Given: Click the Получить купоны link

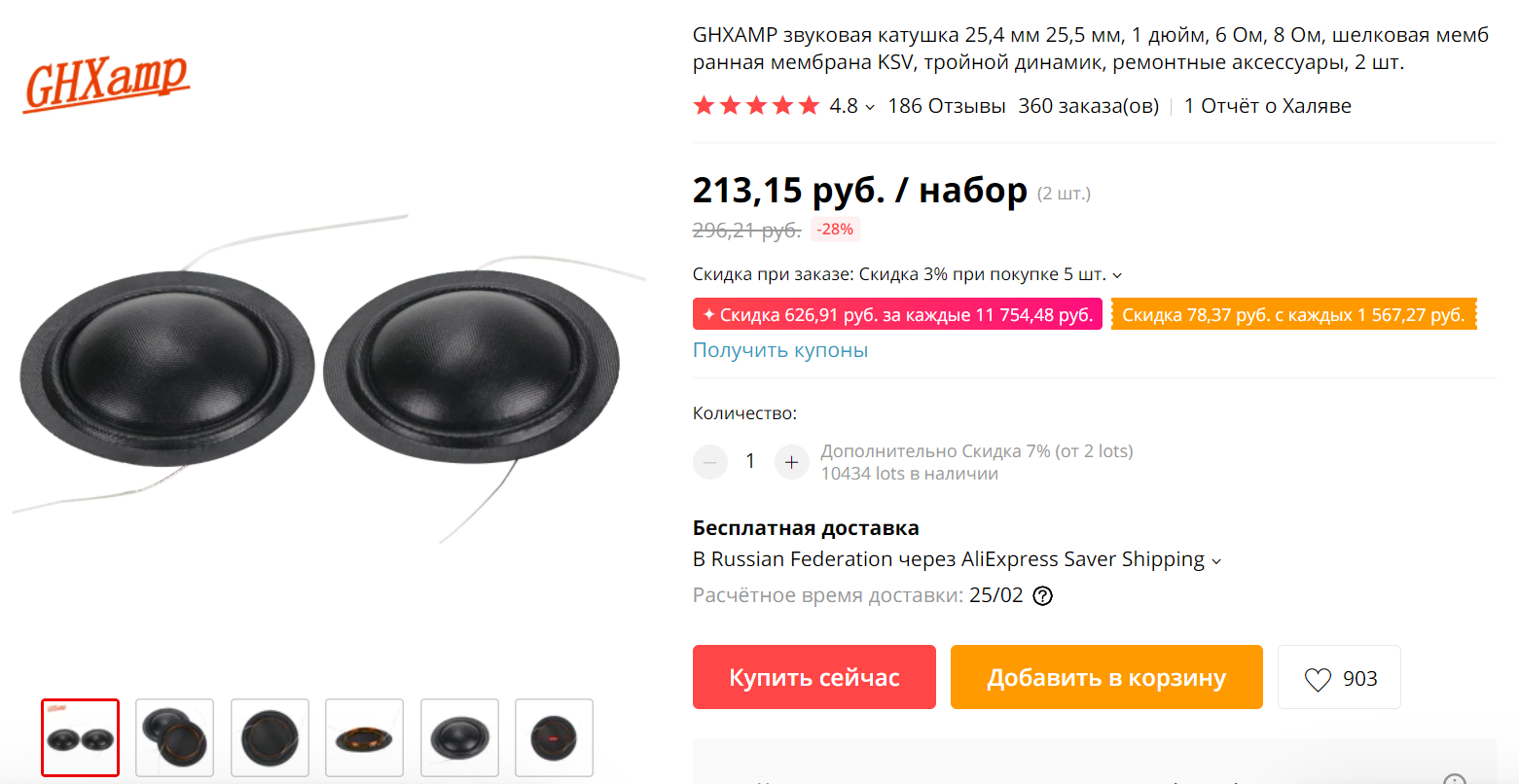Looking at the screenshot, I should tap(780, 350).
